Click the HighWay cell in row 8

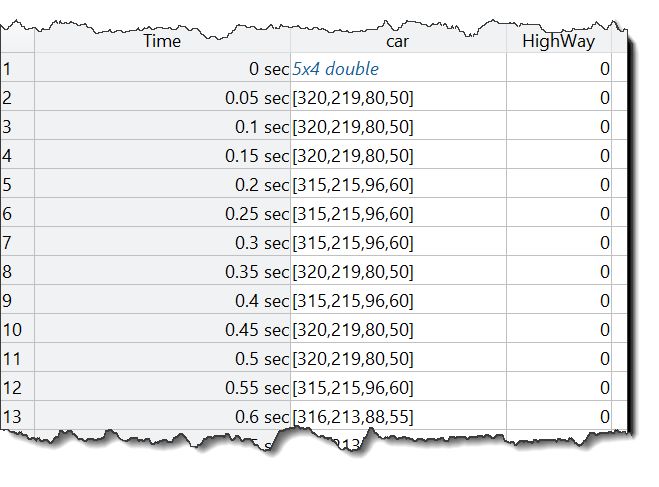click(x=558, y=272)
